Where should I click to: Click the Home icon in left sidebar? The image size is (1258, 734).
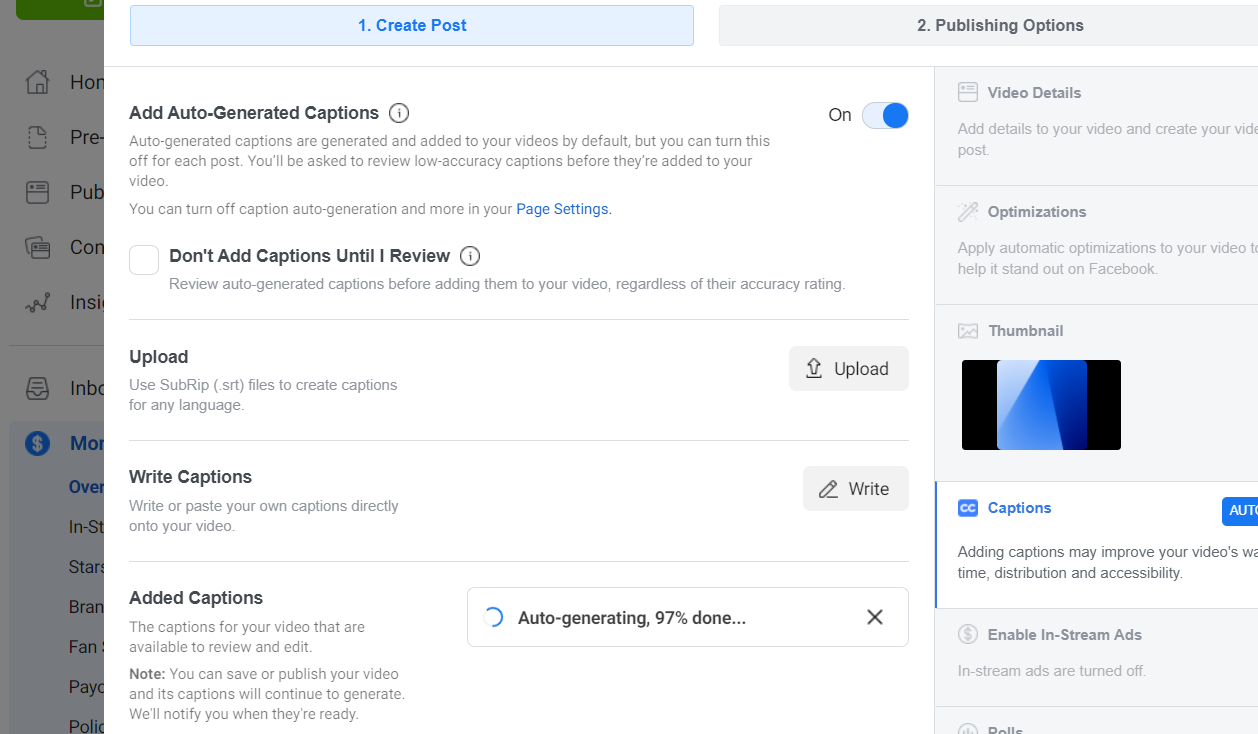(37, 82)
